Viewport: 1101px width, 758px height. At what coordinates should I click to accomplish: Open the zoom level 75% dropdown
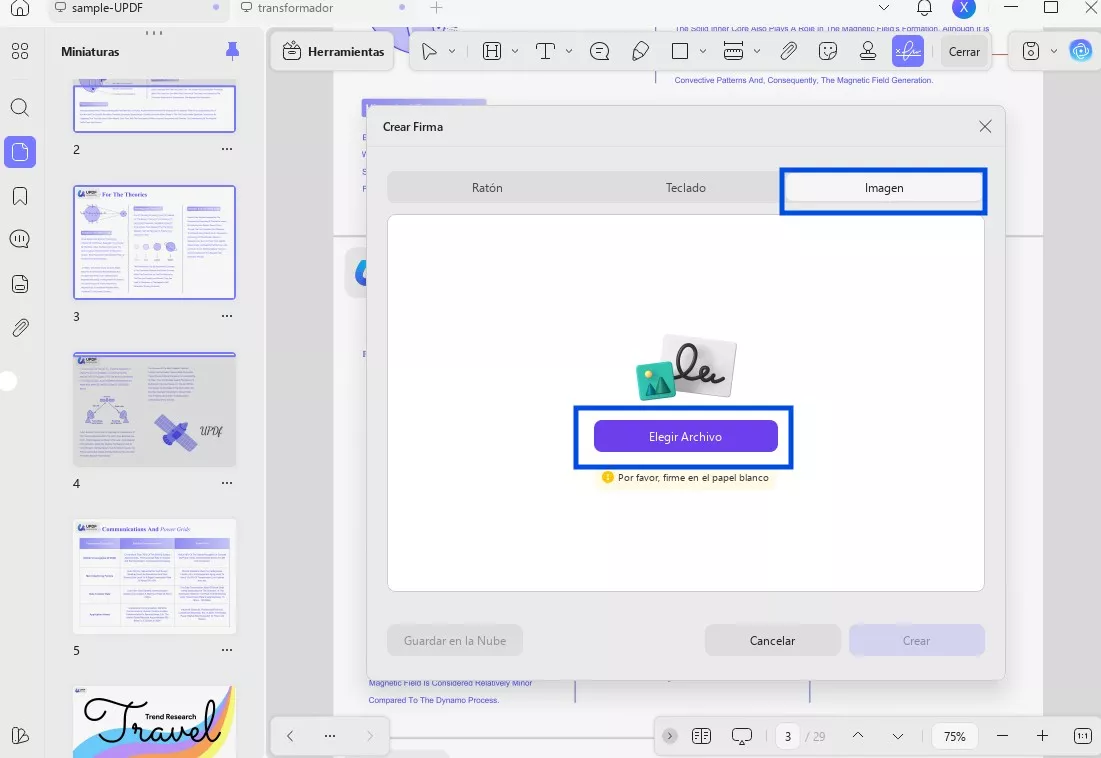954,736
